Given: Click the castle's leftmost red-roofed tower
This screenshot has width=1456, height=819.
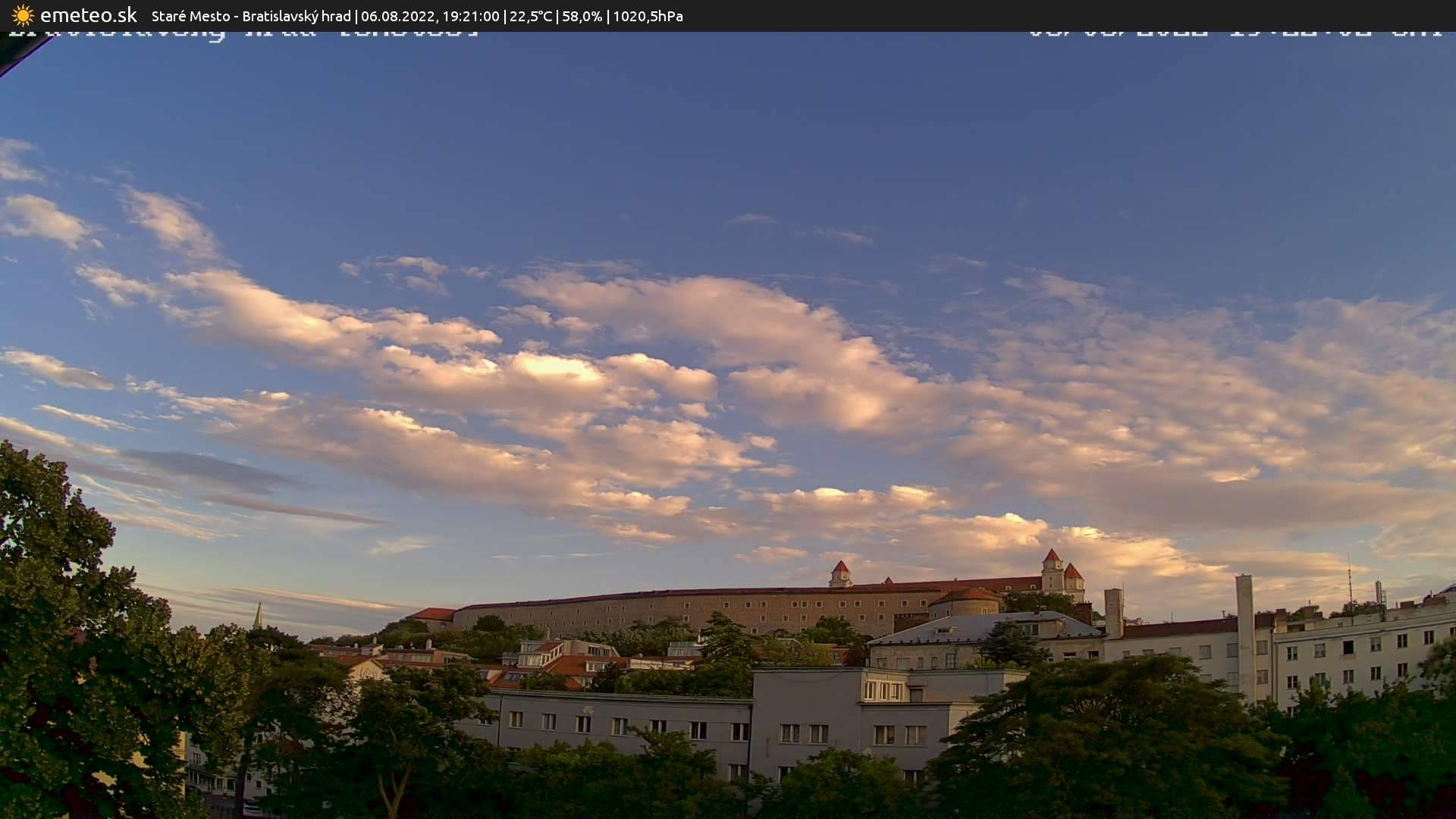Looking at the screenshot, I should click(839, 574).
